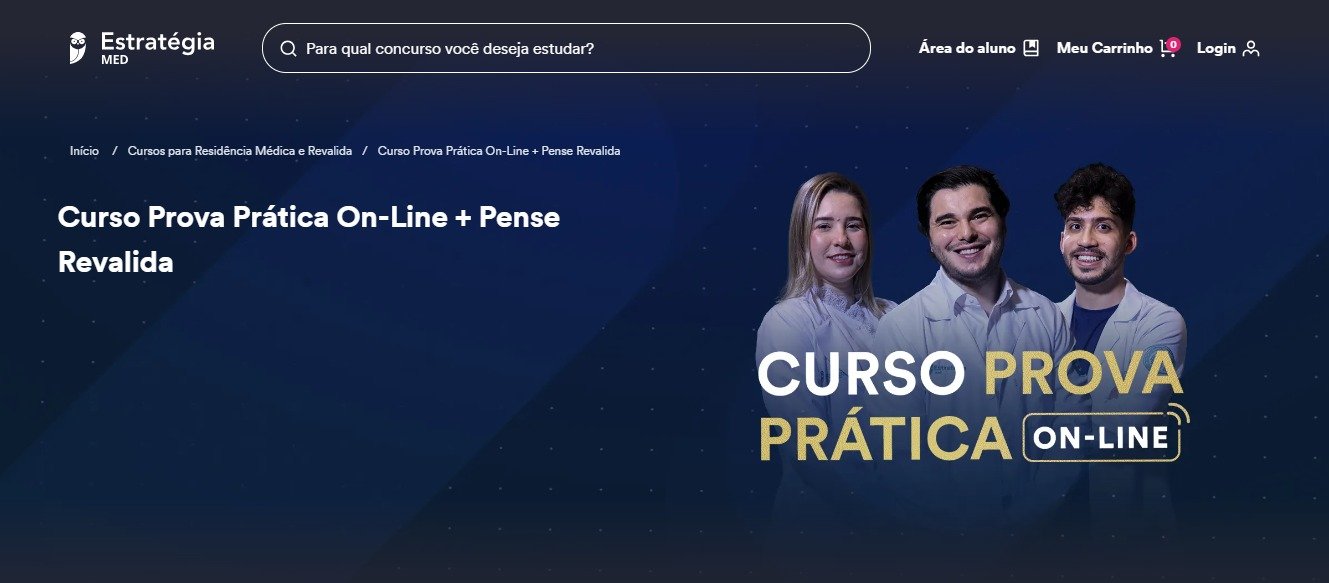
Task: Click the user profile icon next to Login
Action: pyautogui.click(x=1250, y=48)
